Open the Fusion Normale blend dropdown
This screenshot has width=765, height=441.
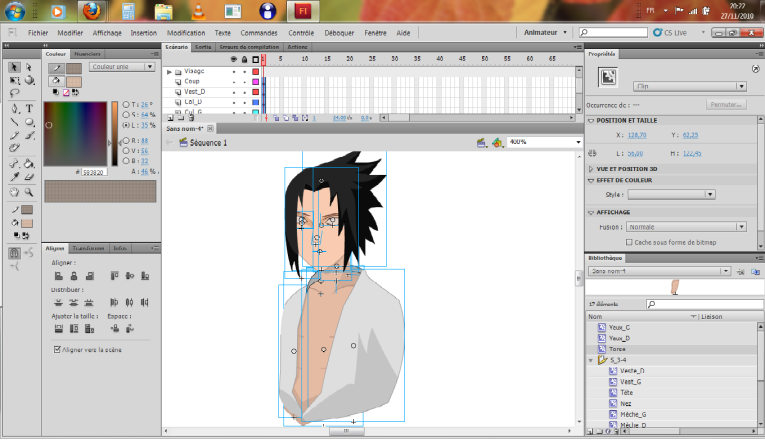pos(686,227)
